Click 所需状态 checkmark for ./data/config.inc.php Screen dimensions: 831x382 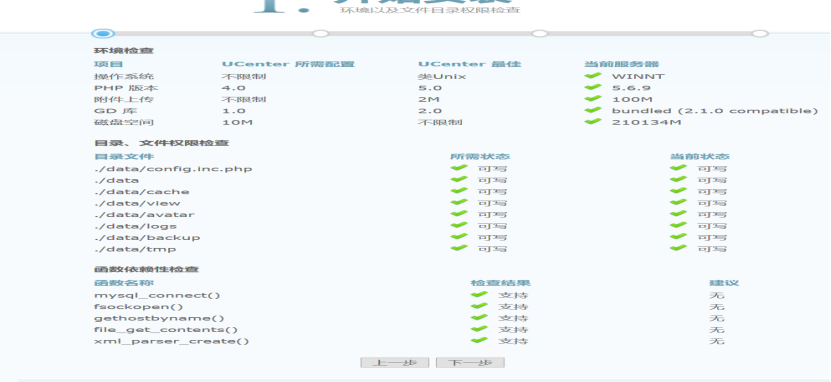[459, 168]
